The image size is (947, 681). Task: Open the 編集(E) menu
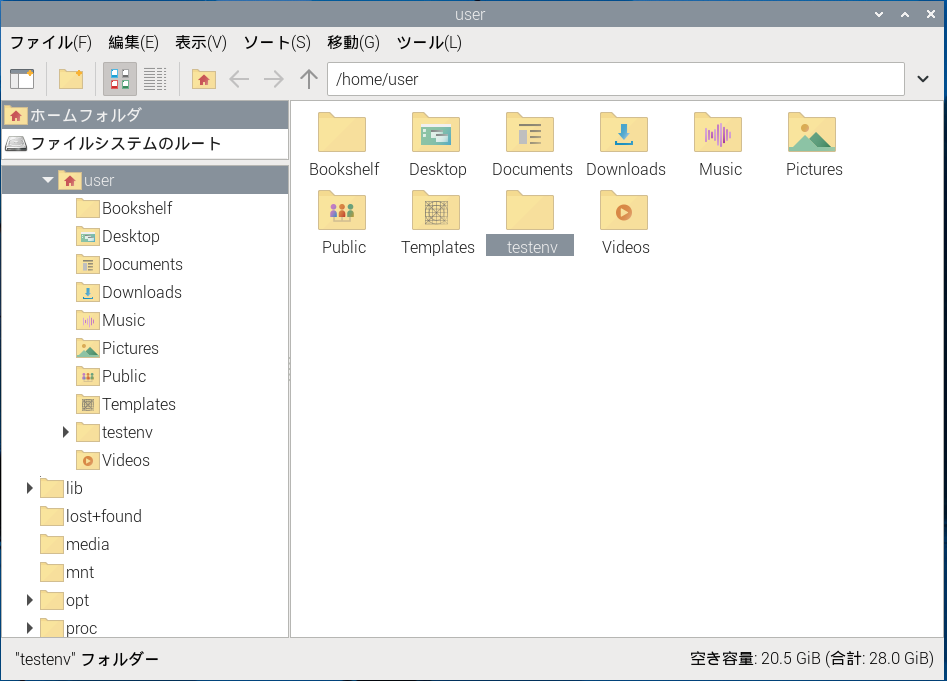(x=133, y=42)
